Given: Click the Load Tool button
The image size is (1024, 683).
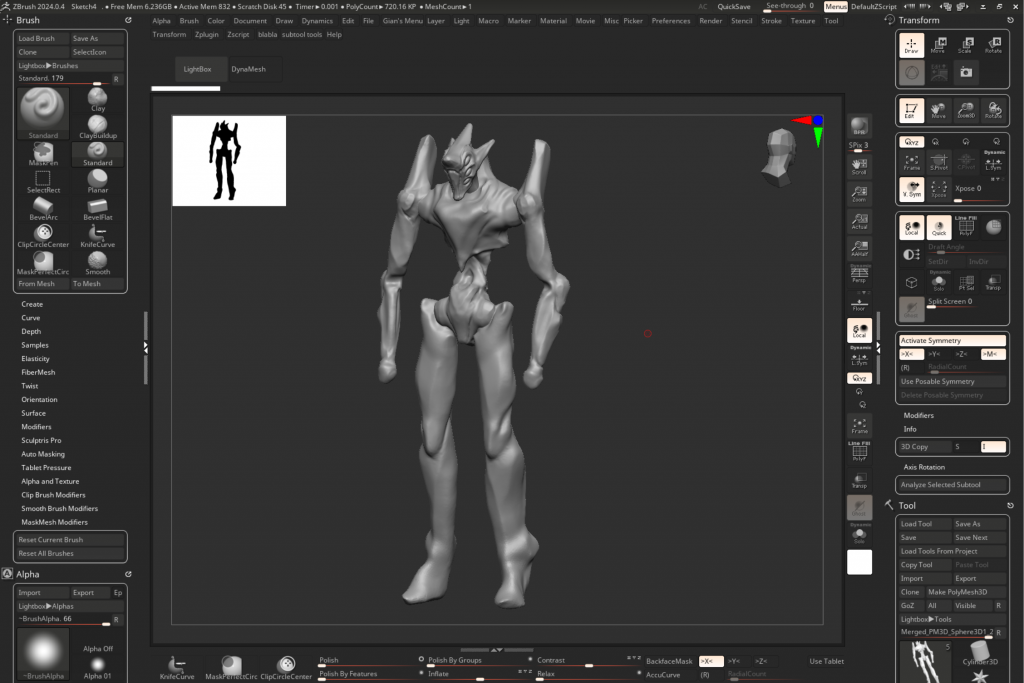Looking at the screenshot, I should (924, 524).
